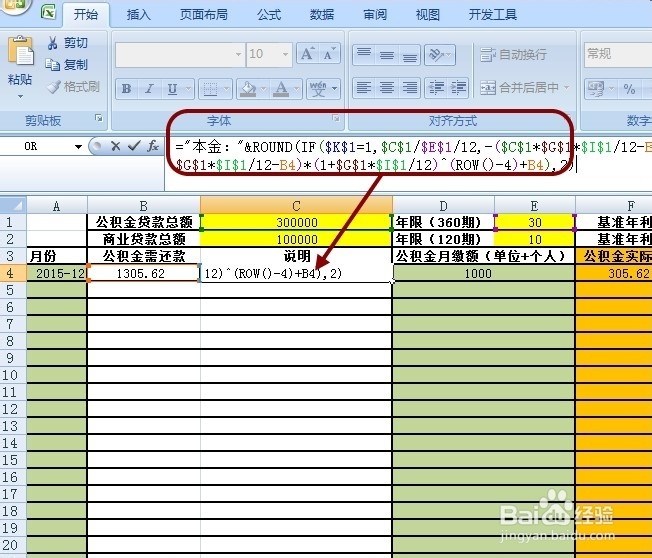Align text left
652x558 pixels.
[364, 88]
